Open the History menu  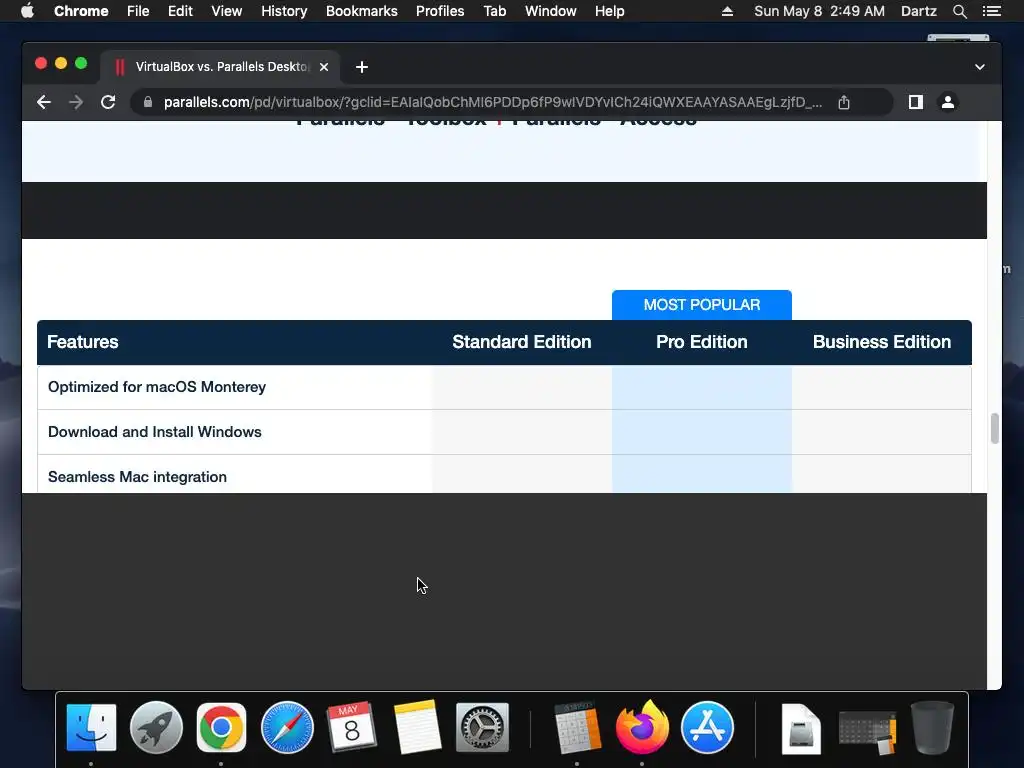284,11
